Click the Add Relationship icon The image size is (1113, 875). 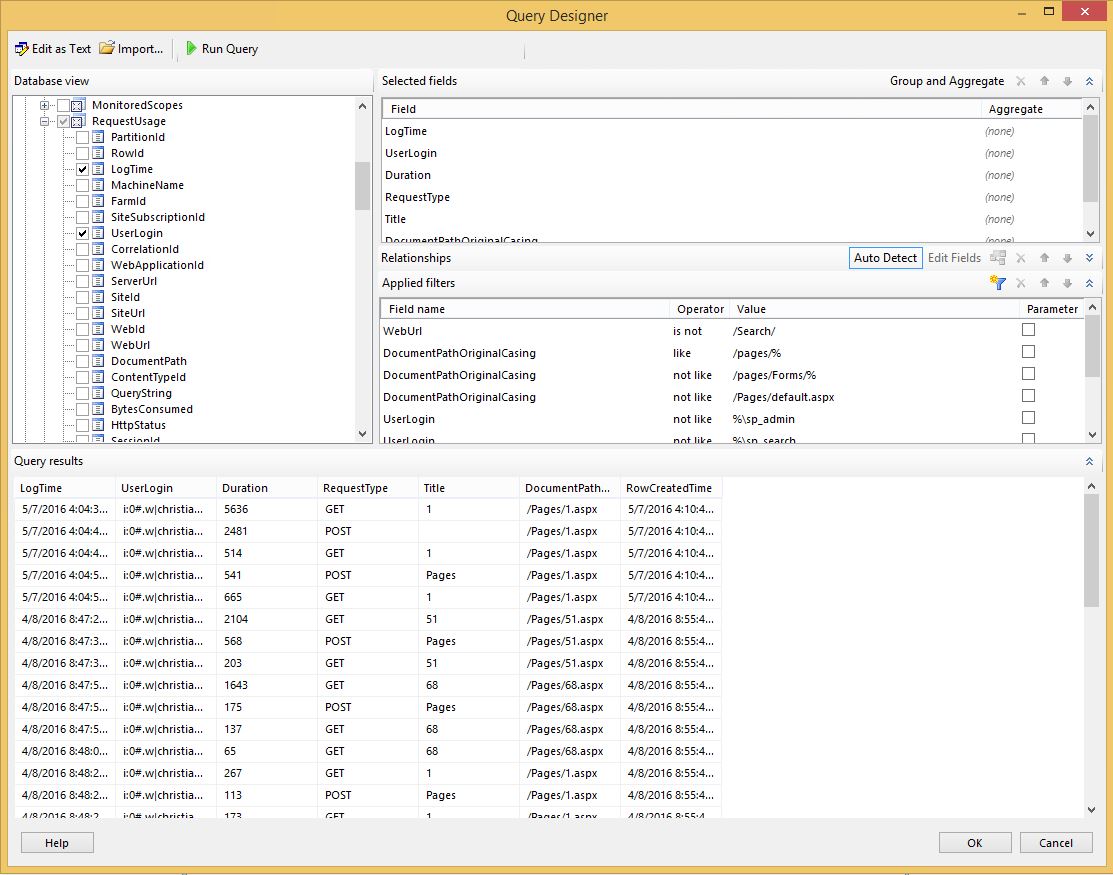coord(998,258)
